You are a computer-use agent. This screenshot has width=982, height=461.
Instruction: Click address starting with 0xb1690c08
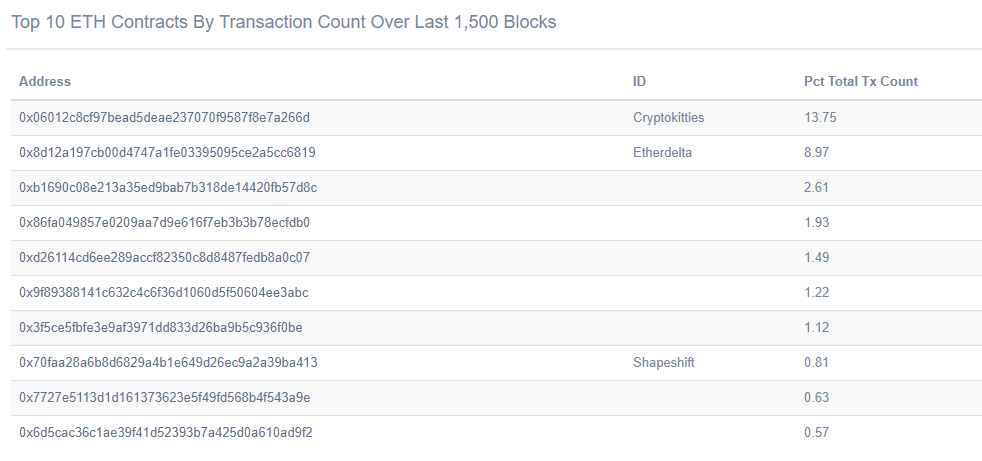click(x=168, y=188)
